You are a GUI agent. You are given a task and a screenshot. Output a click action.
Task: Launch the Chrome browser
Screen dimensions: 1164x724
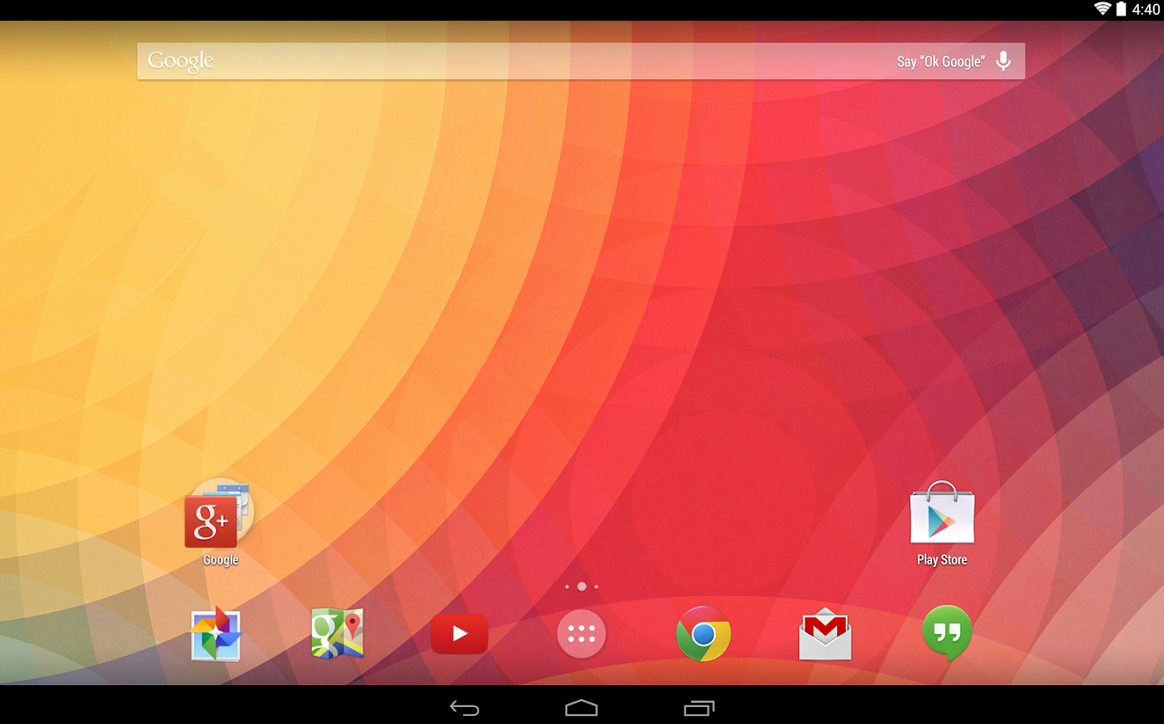tap(703, 634)
